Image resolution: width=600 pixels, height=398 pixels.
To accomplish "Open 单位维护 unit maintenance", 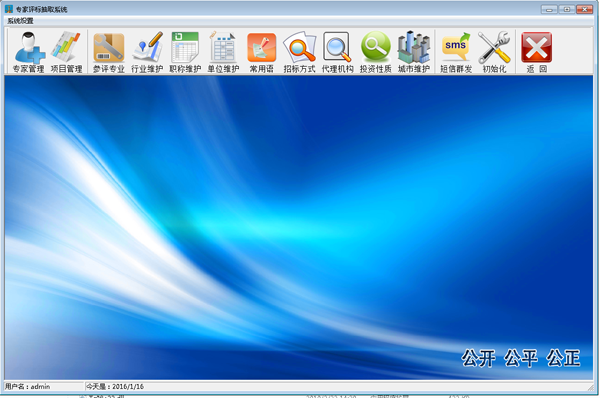I will pos(223,52).
